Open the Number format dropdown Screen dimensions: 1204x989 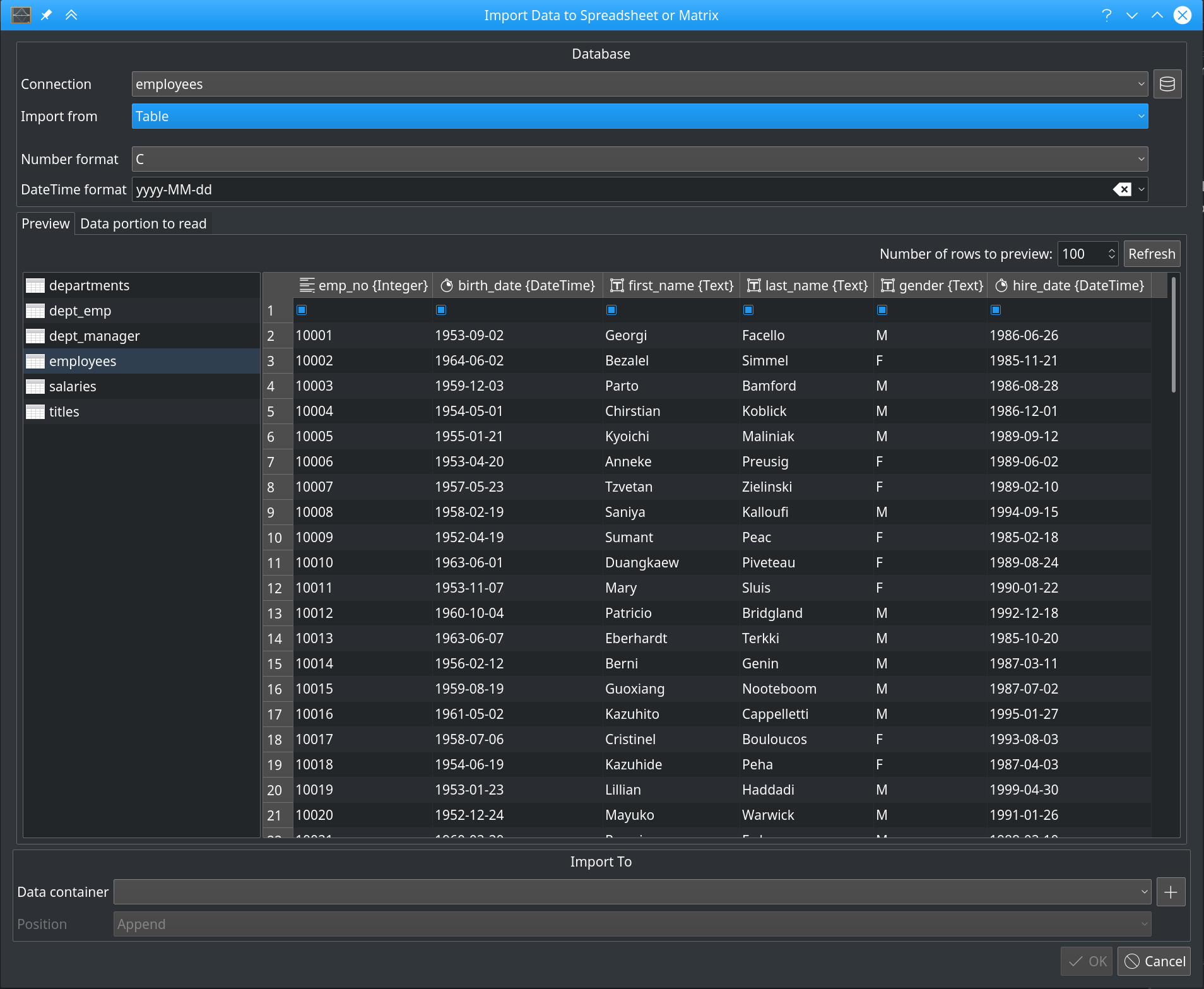point(639,159)
